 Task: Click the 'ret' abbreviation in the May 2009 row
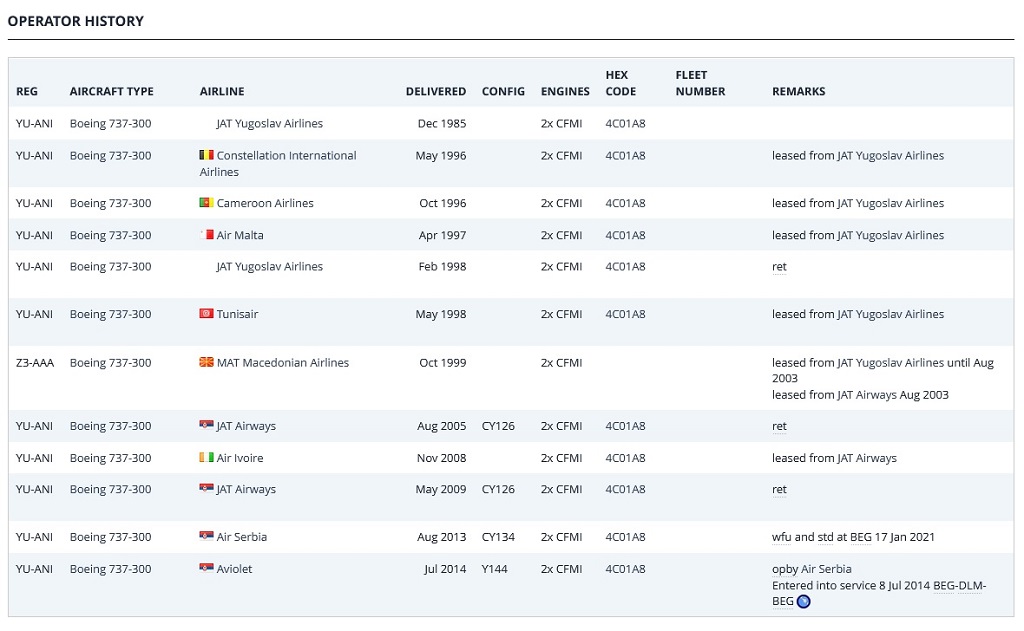point(779,489)
